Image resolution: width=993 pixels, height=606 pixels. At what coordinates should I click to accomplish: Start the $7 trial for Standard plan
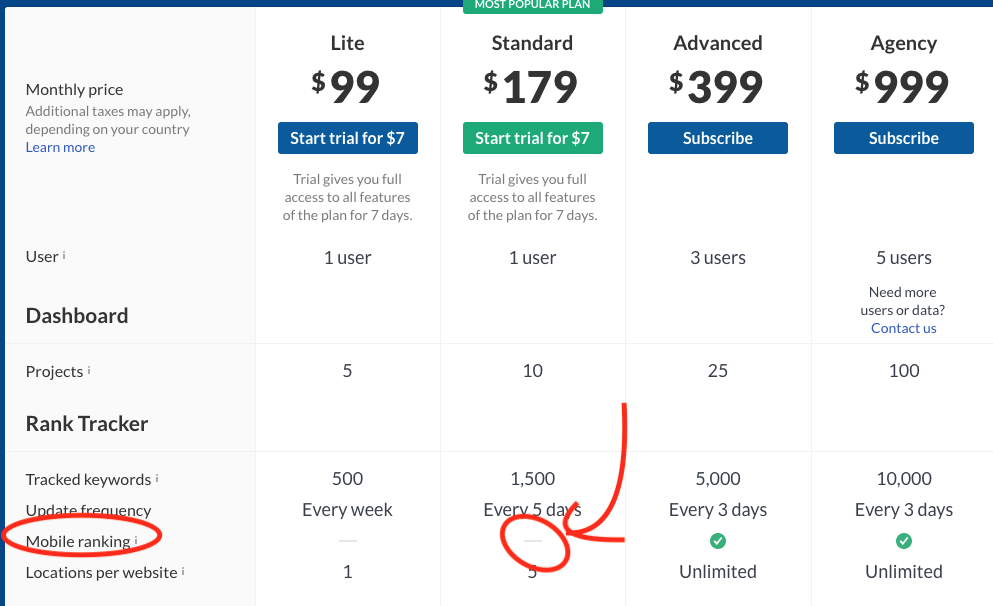[533, 138]
